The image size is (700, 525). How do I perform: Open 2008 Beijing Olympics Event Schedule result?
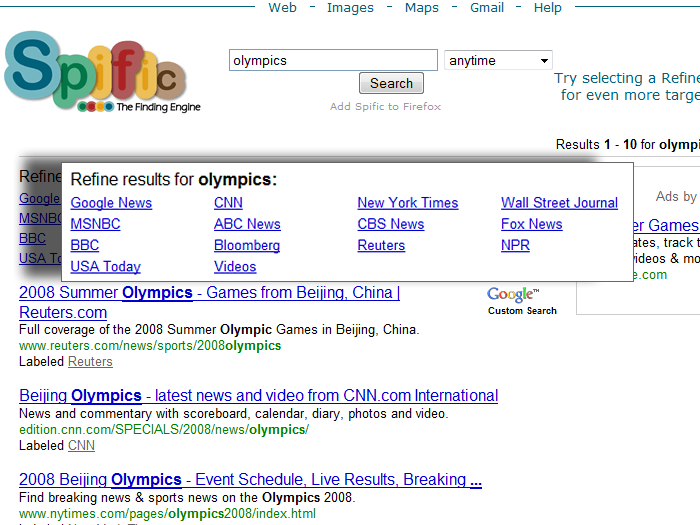pyautogui.click(x=250, y=479)
